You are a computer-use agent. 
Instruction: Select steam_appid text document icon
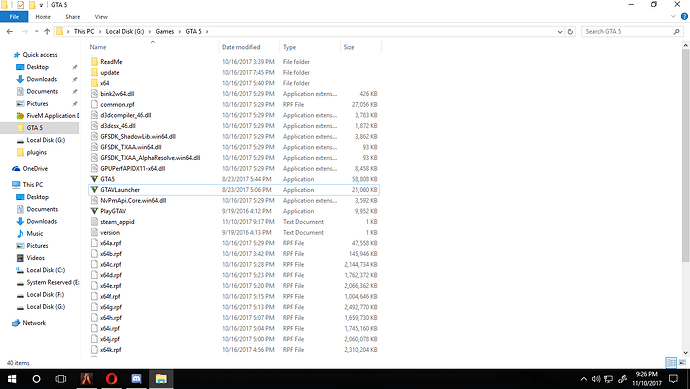94,222
